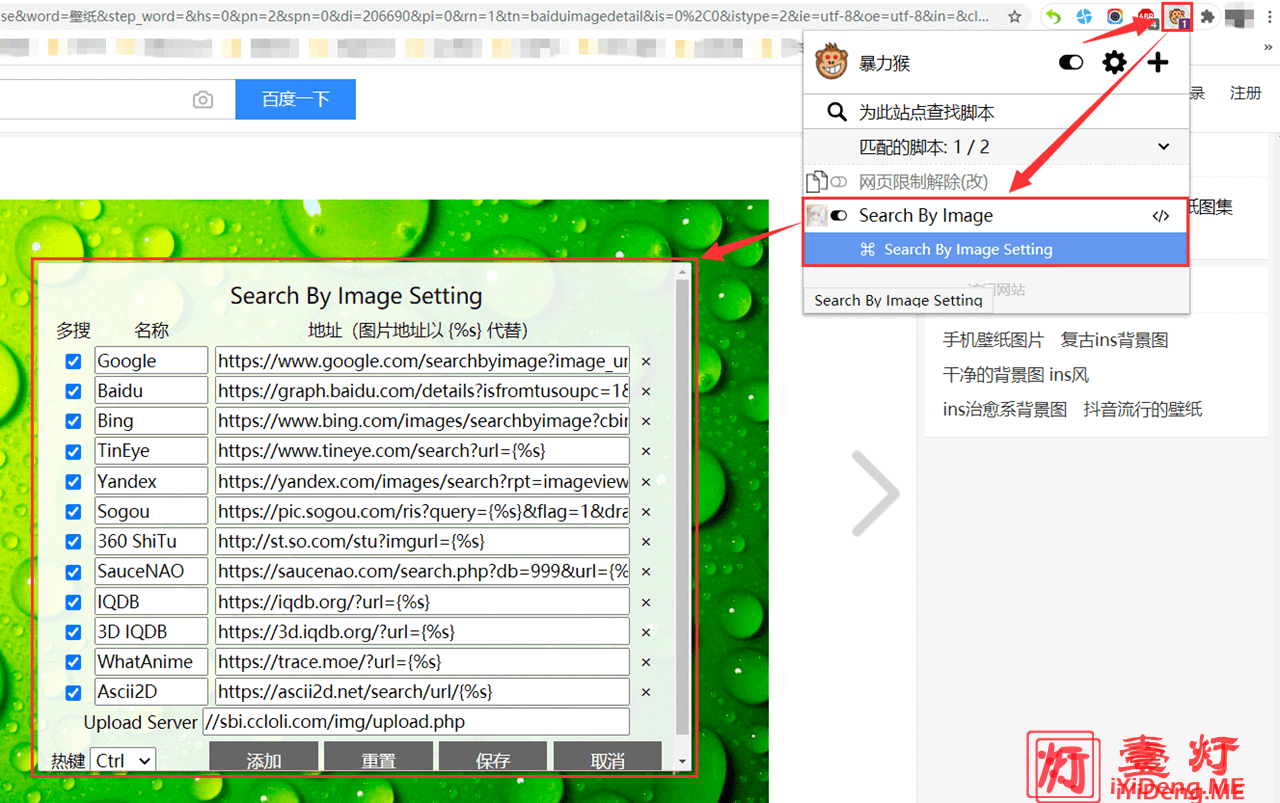The image size is (1280, 803).
Task: Click 为此站点查找脚本 menu item
Action: (996, 112)
